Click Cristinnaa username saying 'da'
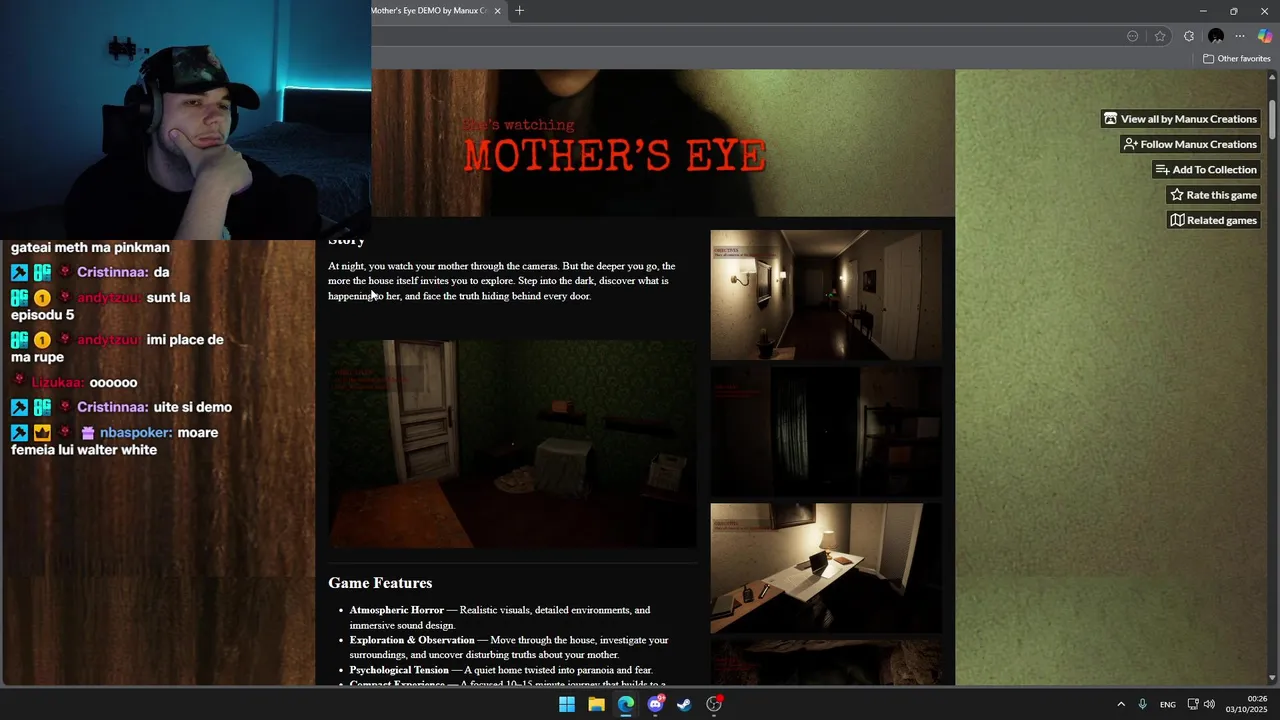This screenshot has width=1280, height=720. (x=112, y=272)
